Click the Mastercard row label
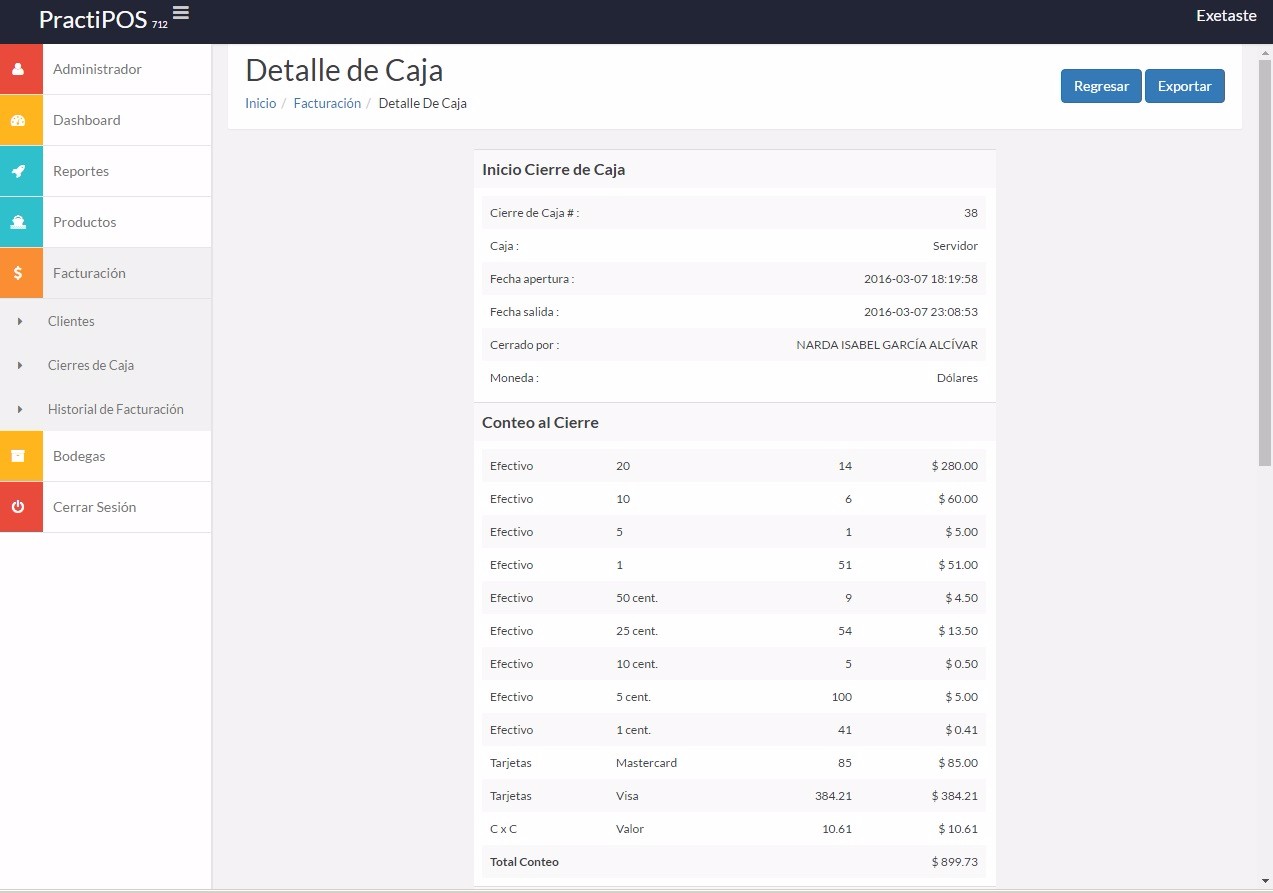This screenshot has width=1273, height=893. [646, 763]
